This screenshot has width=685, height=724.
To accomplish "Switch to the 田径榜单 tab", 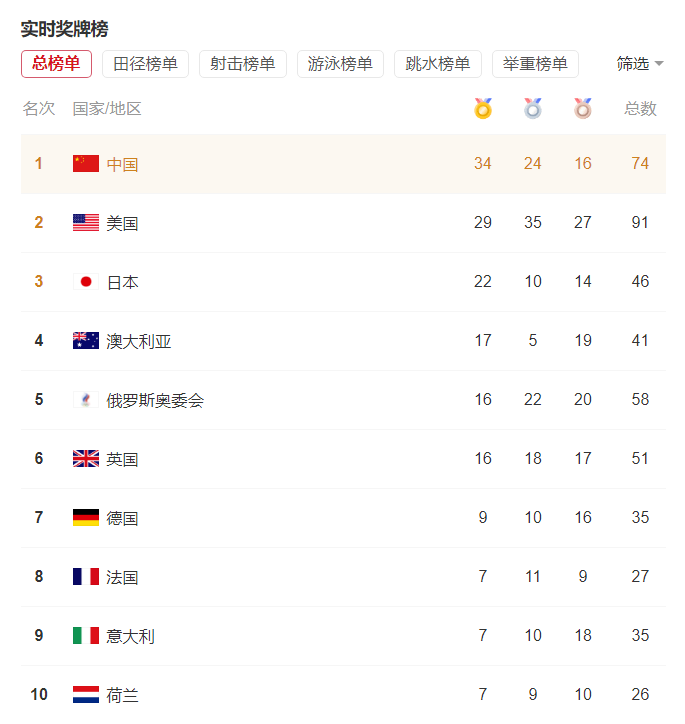I will coord(145,64).
